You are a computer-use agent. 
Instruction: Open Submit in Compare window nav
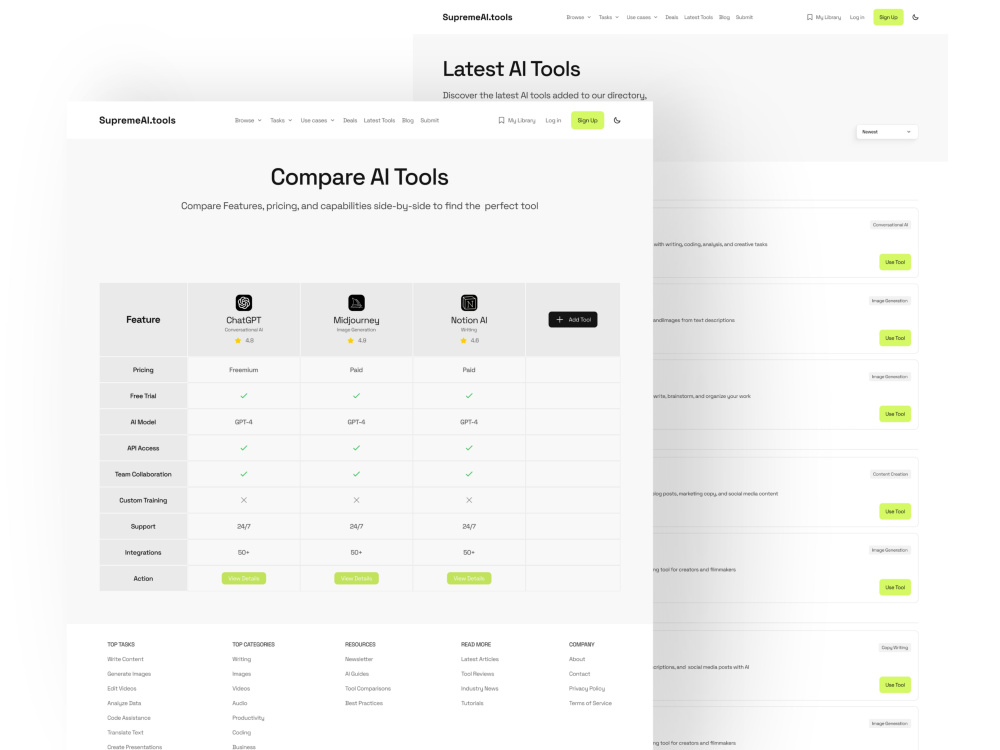pos(430,121)
